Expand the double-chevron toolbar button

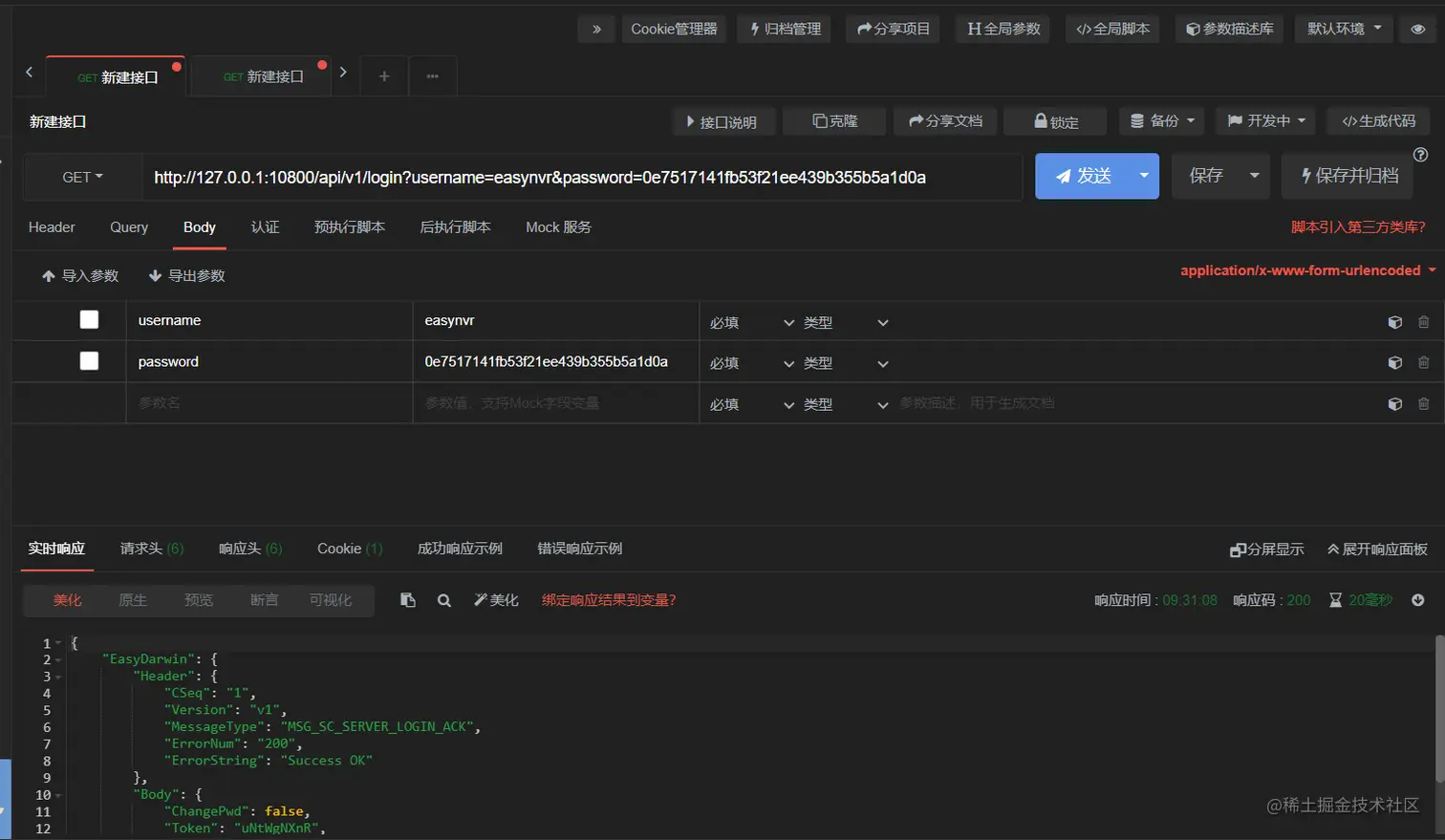[x=596, y=29]
